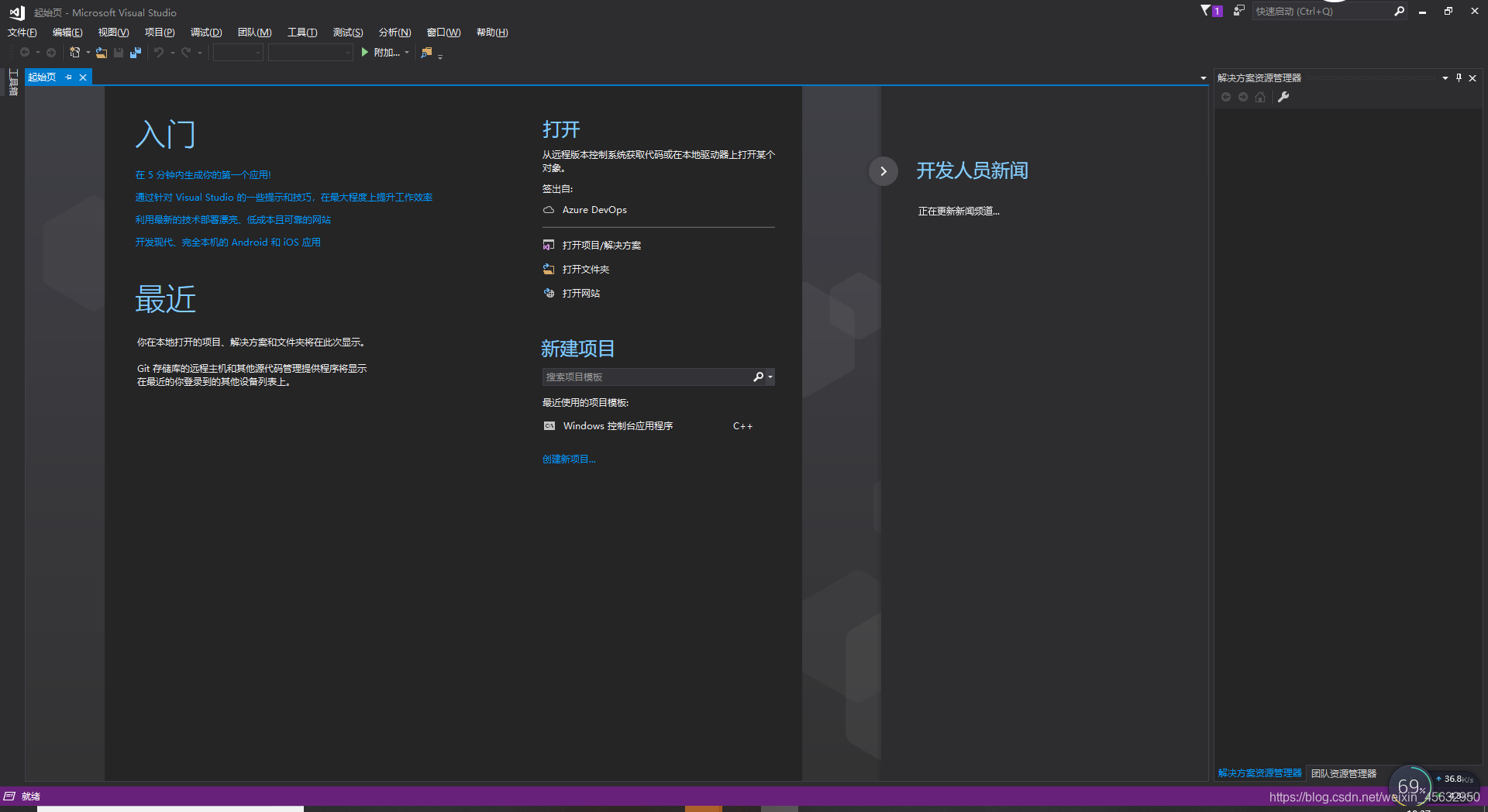Click the Send Feedback person icon
This screenshot has width=1488, height=812.
pos(1238,11)
